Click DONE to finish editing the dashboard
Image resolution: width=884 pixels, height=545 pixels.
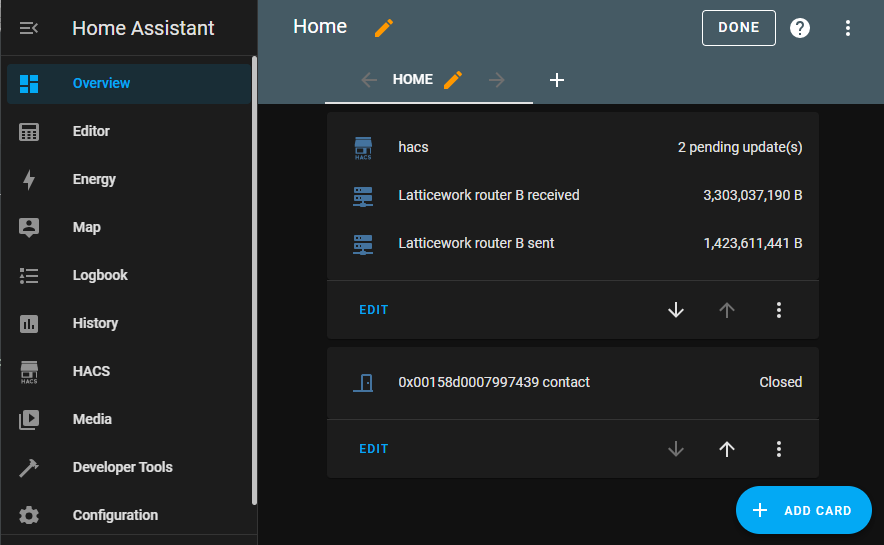coord(739,28)
